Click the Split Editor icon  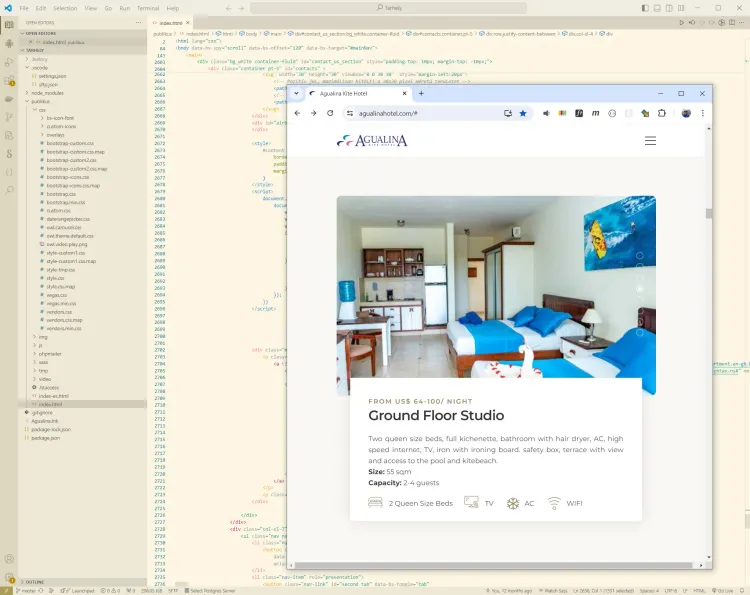[x=732, y=22]
